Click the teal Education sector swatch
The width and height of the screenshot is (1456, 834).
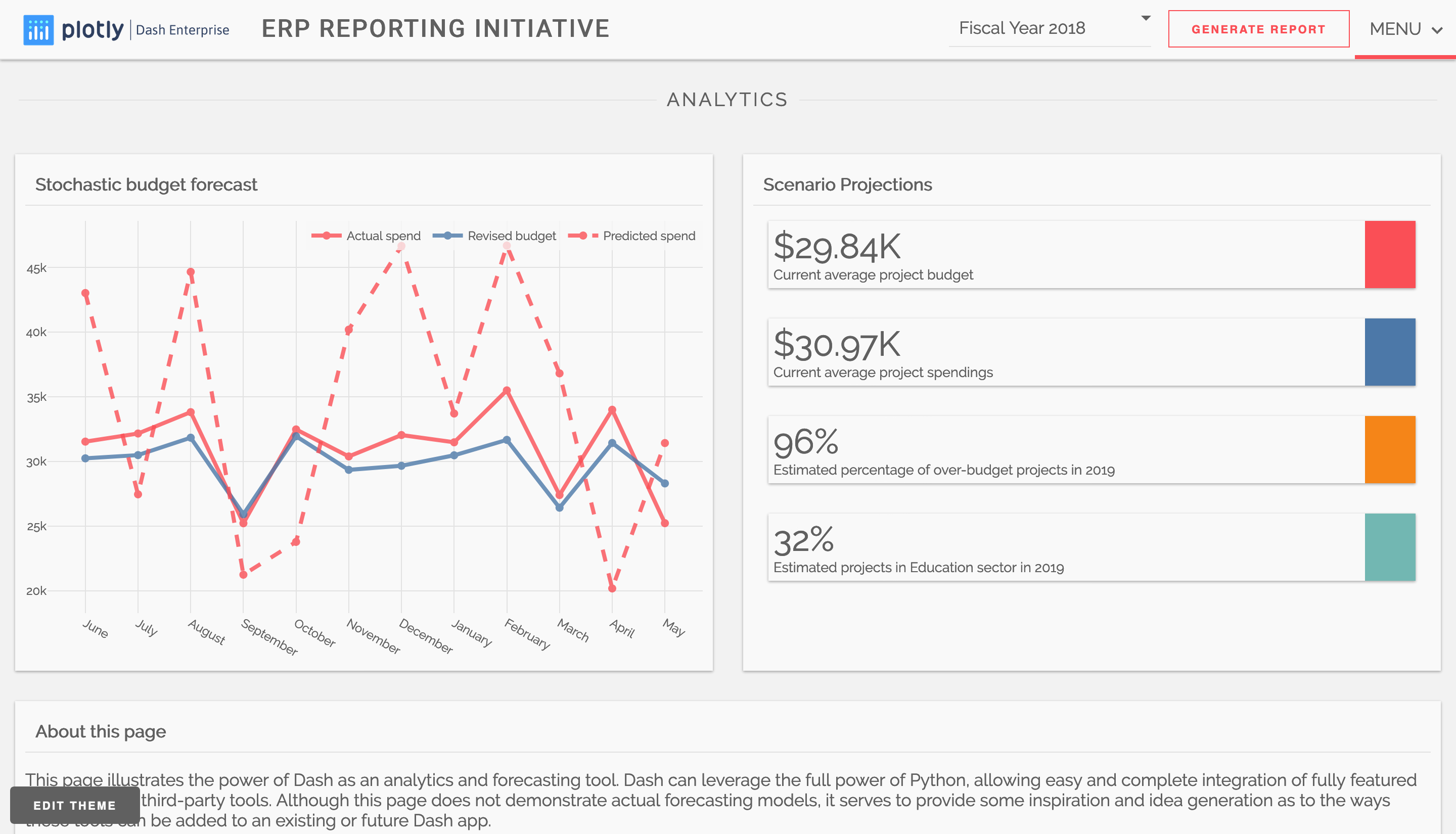1390,547
